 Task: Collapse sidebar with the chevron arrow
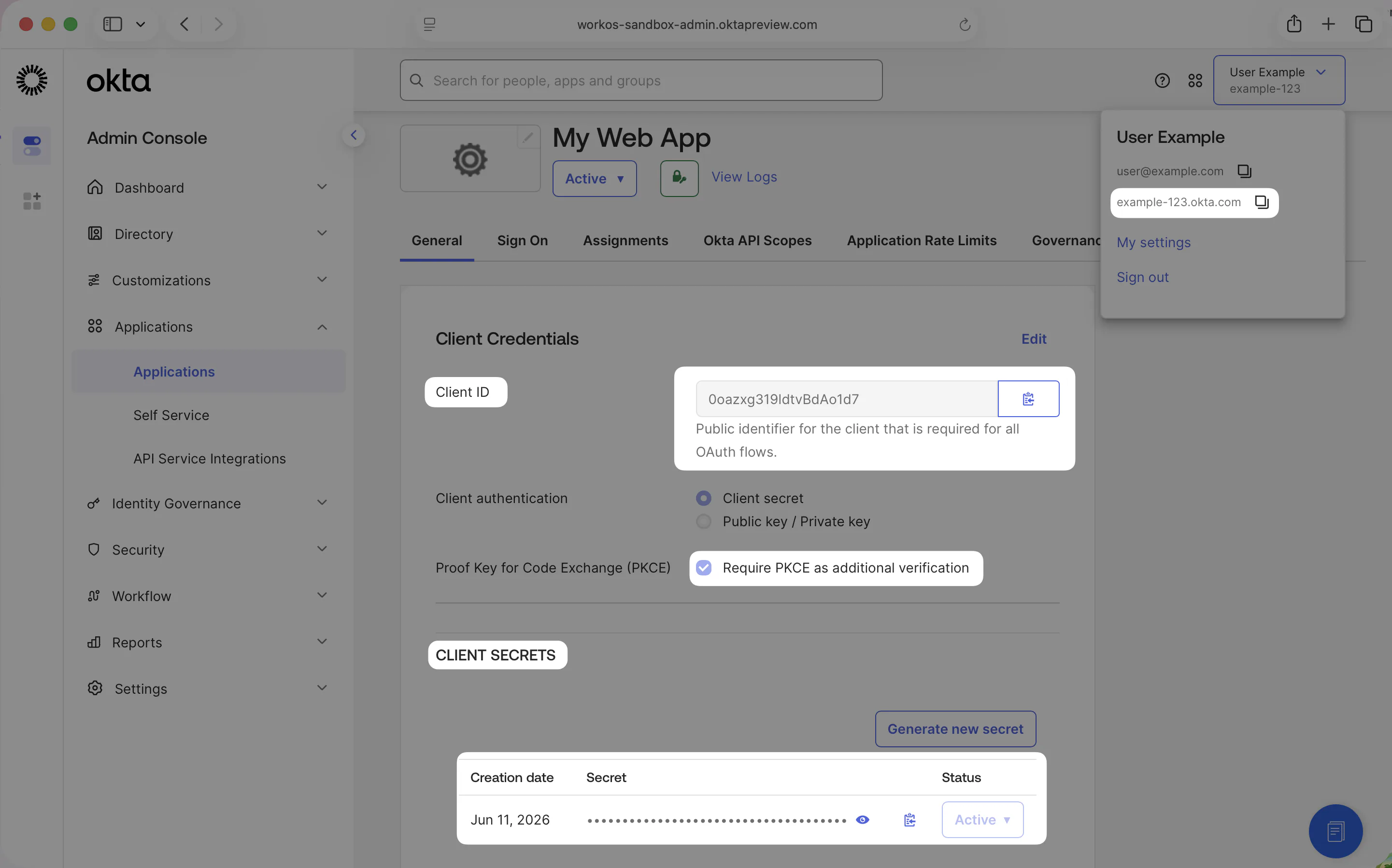(x=354, y=136)
